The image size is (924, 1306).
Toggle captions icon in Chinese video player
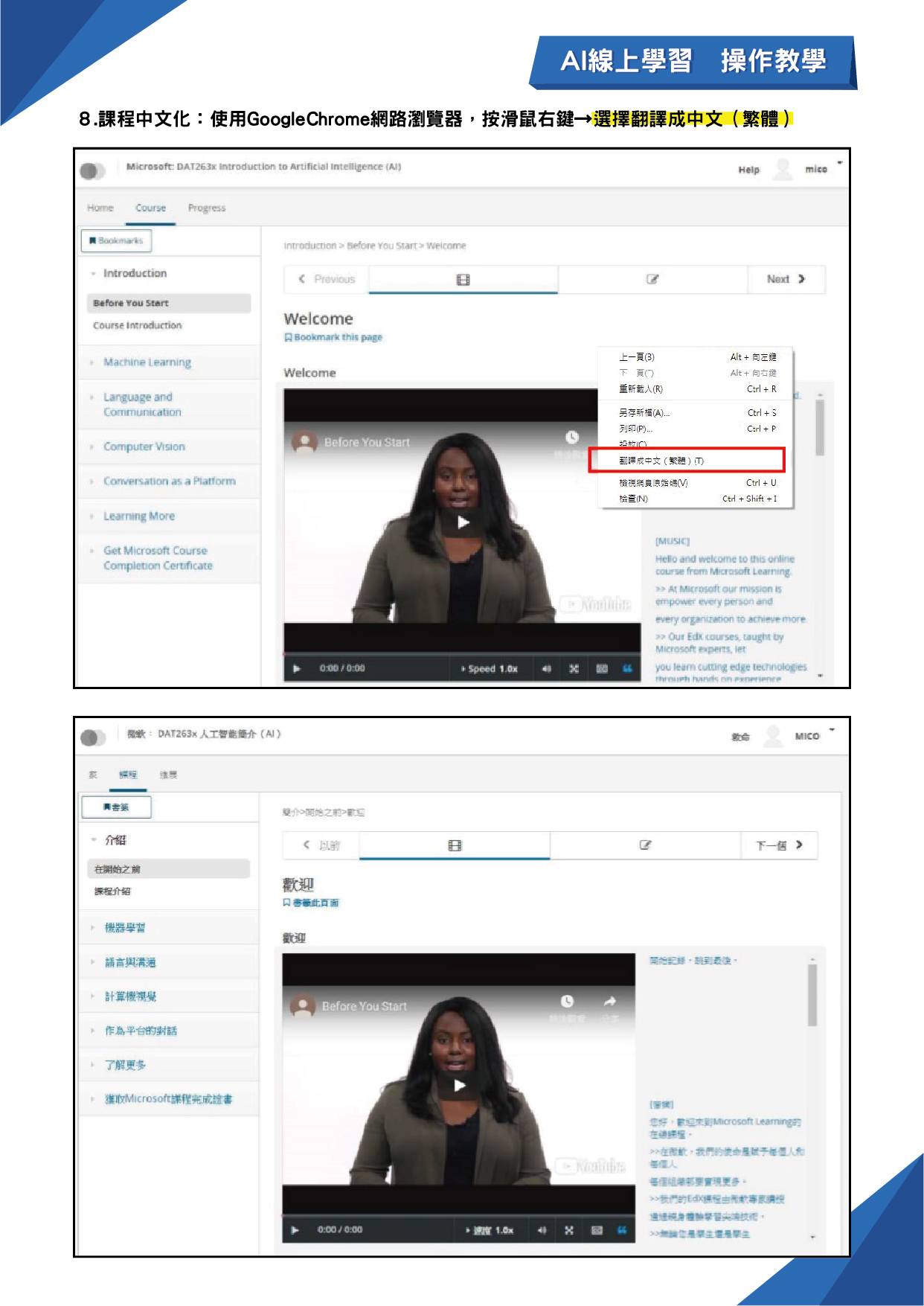597,1230
